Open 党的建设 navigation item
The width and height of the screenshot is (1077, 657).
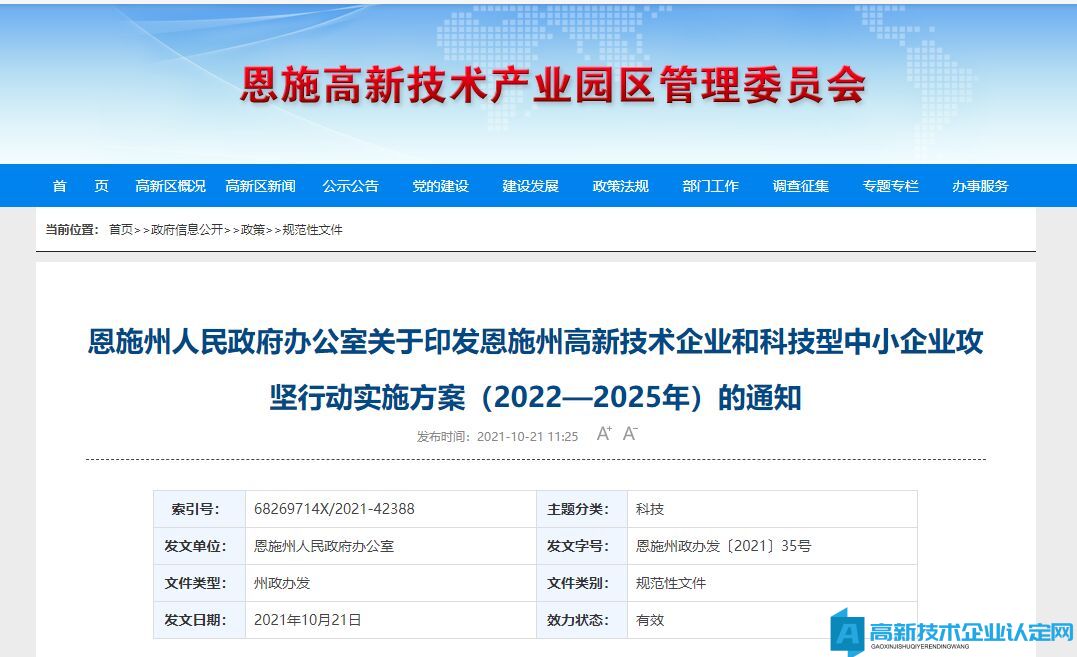point(440,186)
